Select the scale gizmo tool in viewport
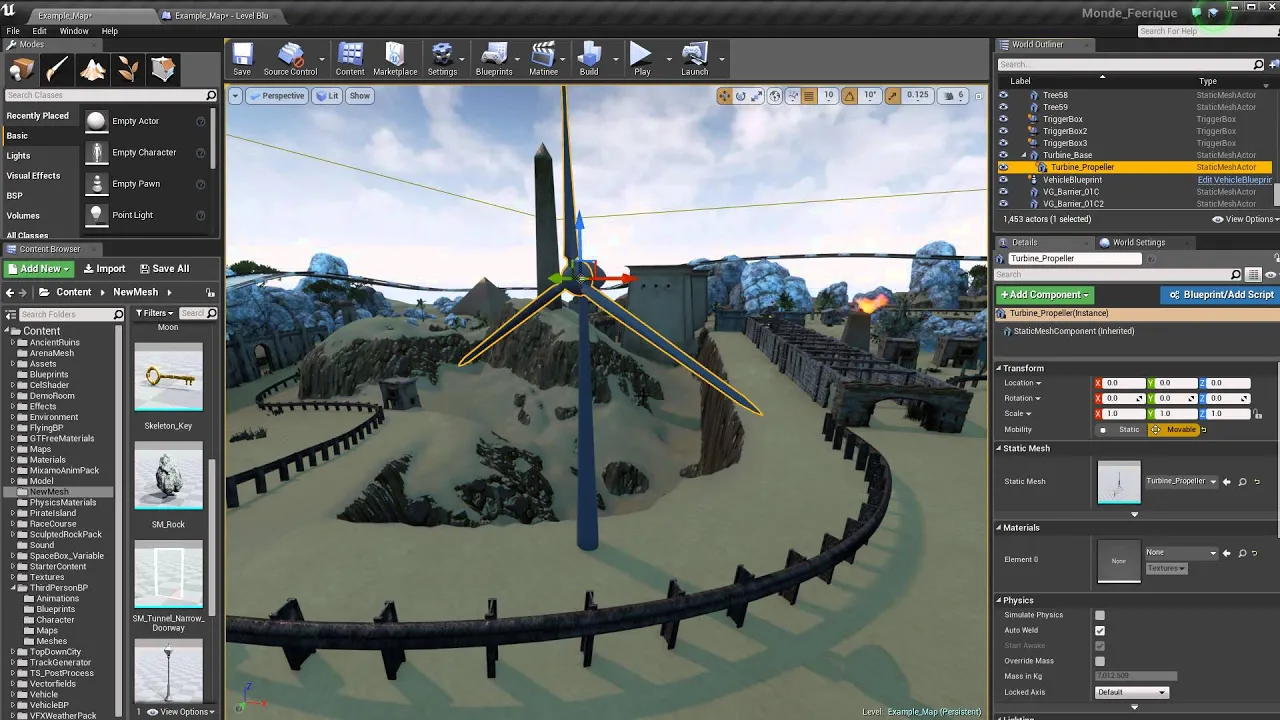The width and height of the screenshot is (1280, 720). pyautogui.click(x=757, y=96)
